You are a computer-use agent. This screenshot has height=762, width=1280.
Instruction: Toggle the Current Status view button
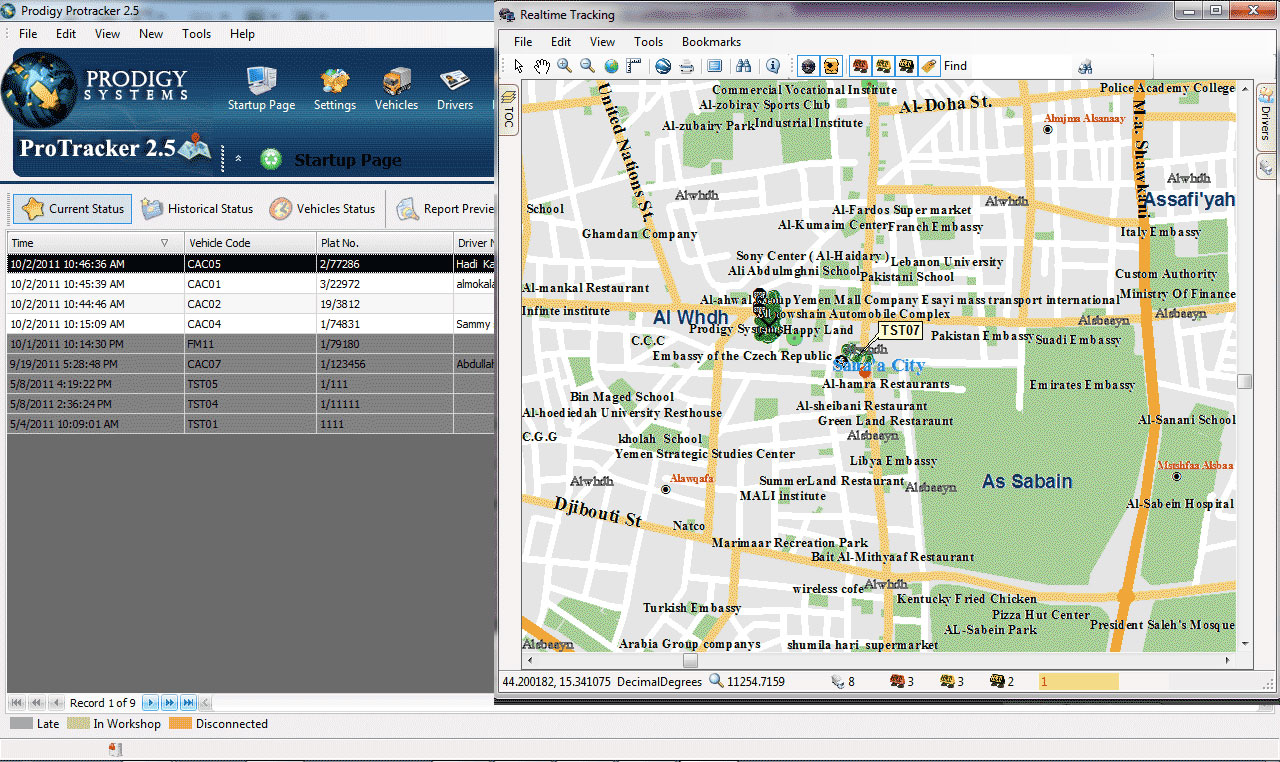coord(73,209)
